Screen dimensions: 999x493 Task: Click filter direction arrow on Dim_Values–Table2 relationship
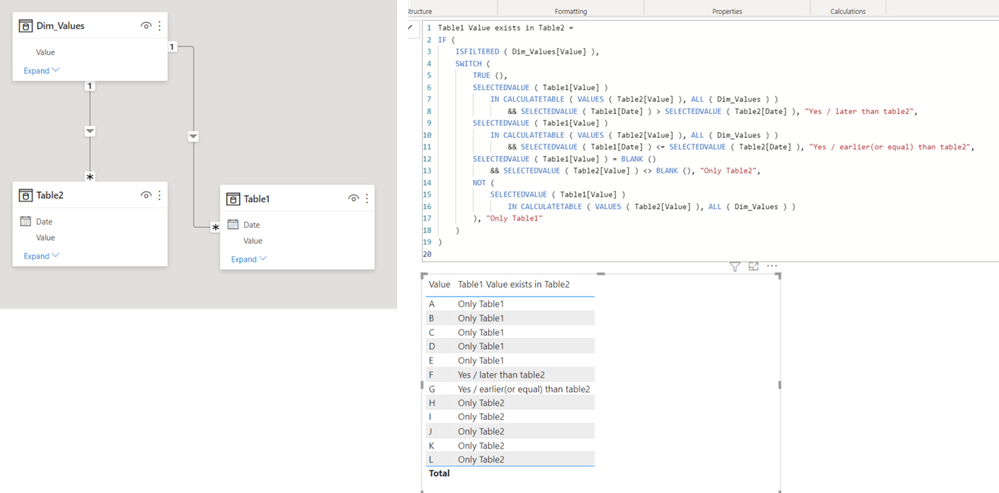[x=90, y=131]
